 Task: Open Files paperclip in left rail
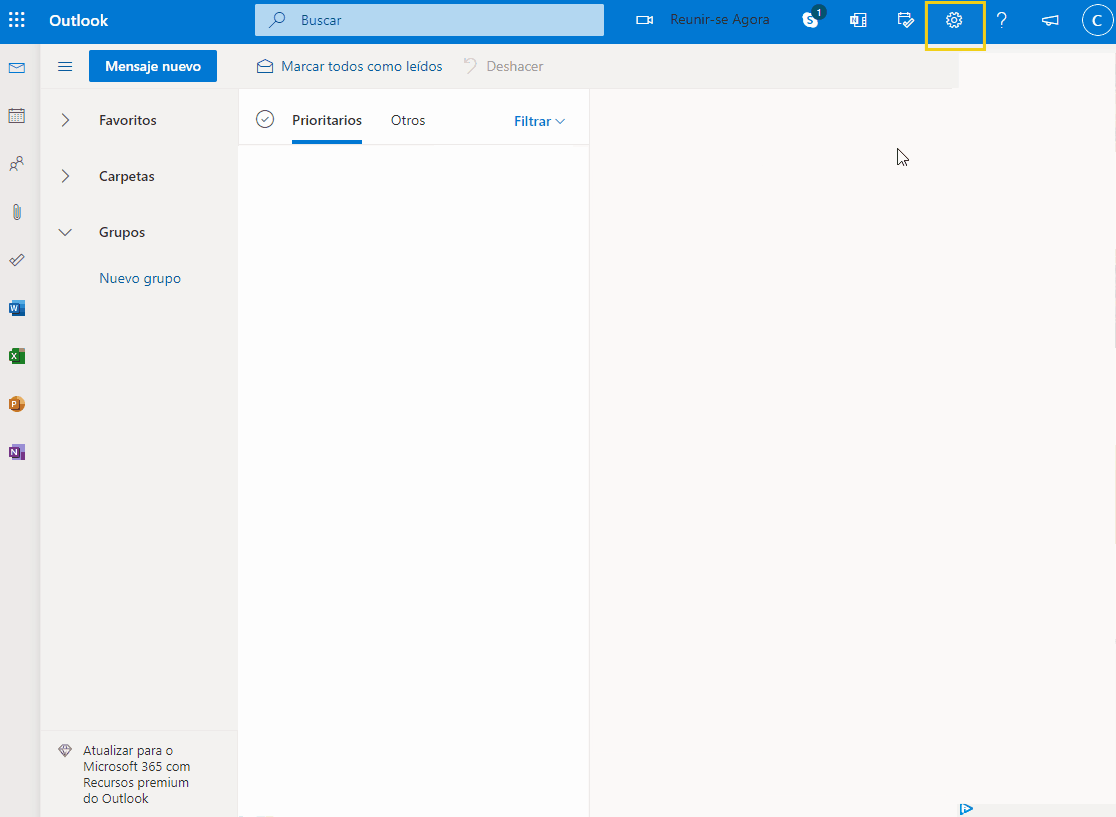(17, 211)
